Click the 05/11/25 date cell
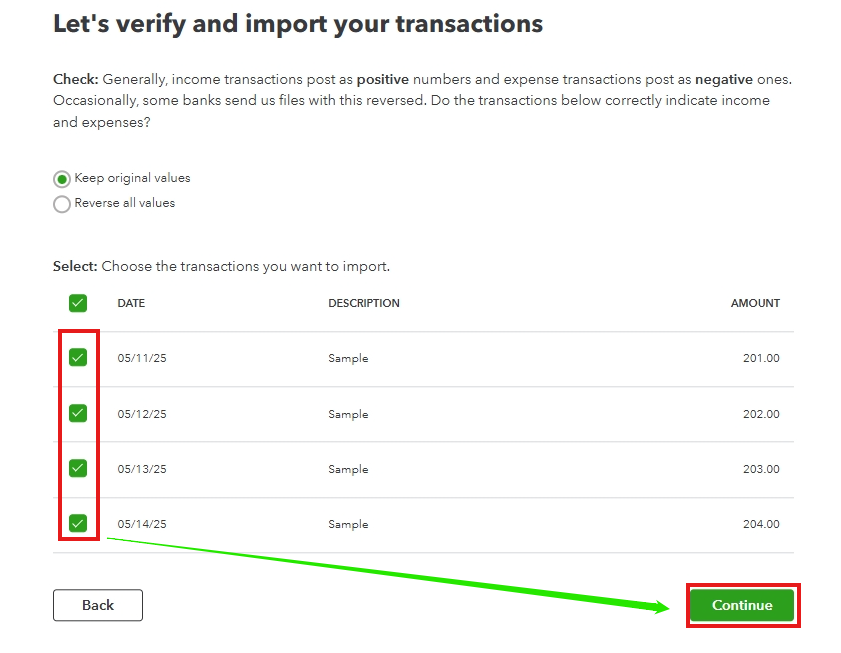The width and height of the screenshot is (841, 653). pos(142,359)
